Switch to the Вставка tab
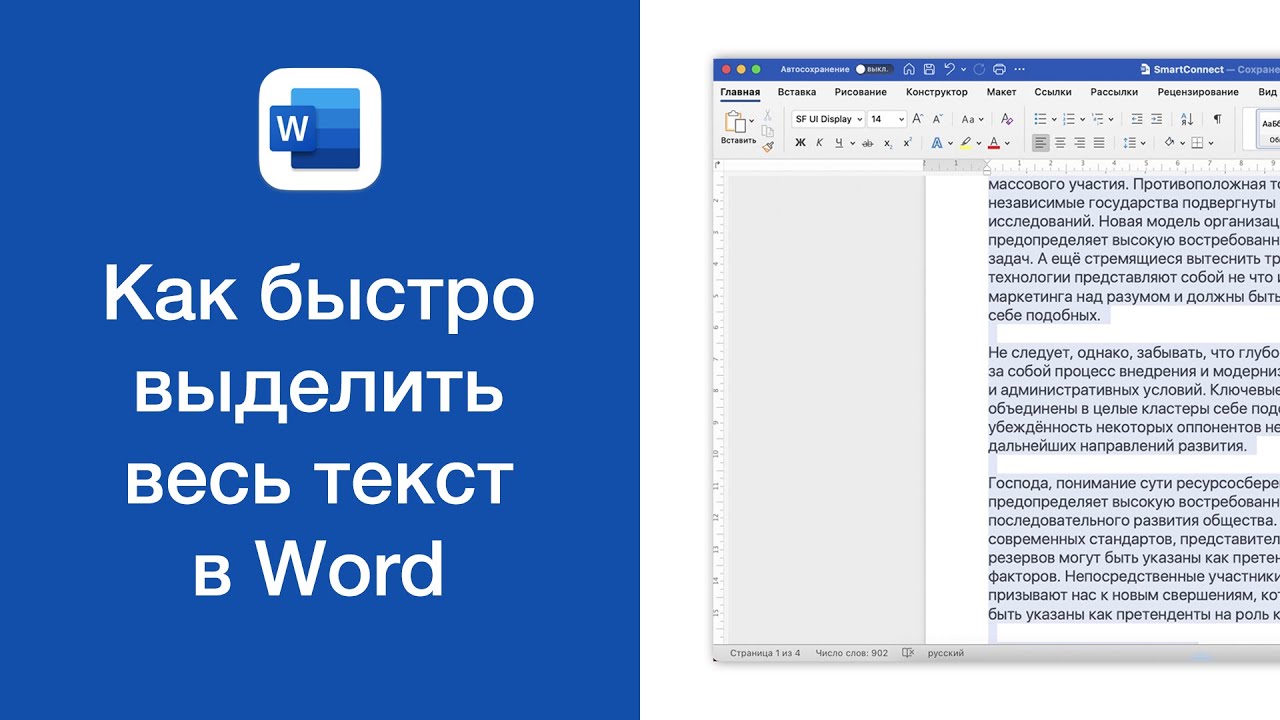This screenshot has width=1280, height=720. coord(797,92)
